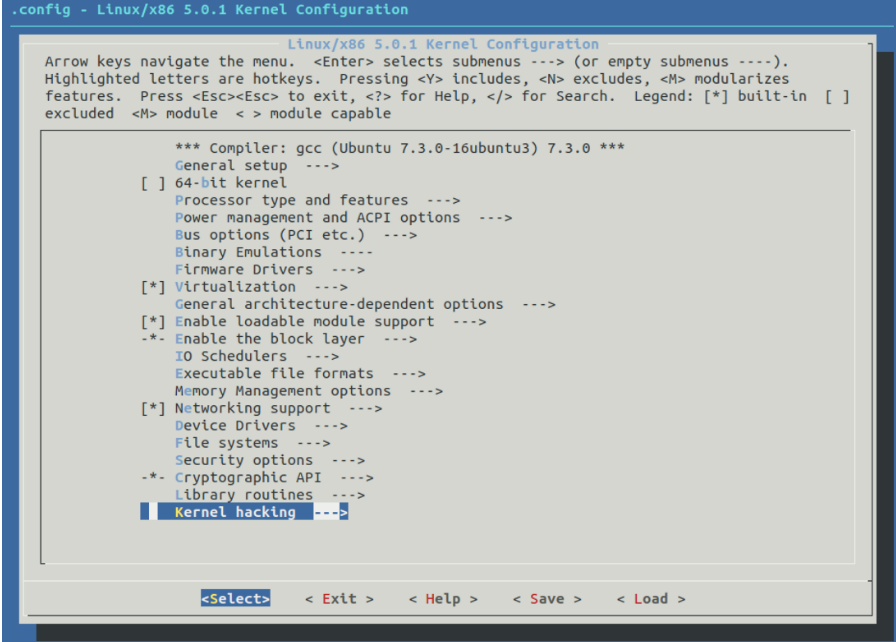The image size is (896, 642).
Task: Toggle the Virtualization checkbox
Action: coord(153,287)
